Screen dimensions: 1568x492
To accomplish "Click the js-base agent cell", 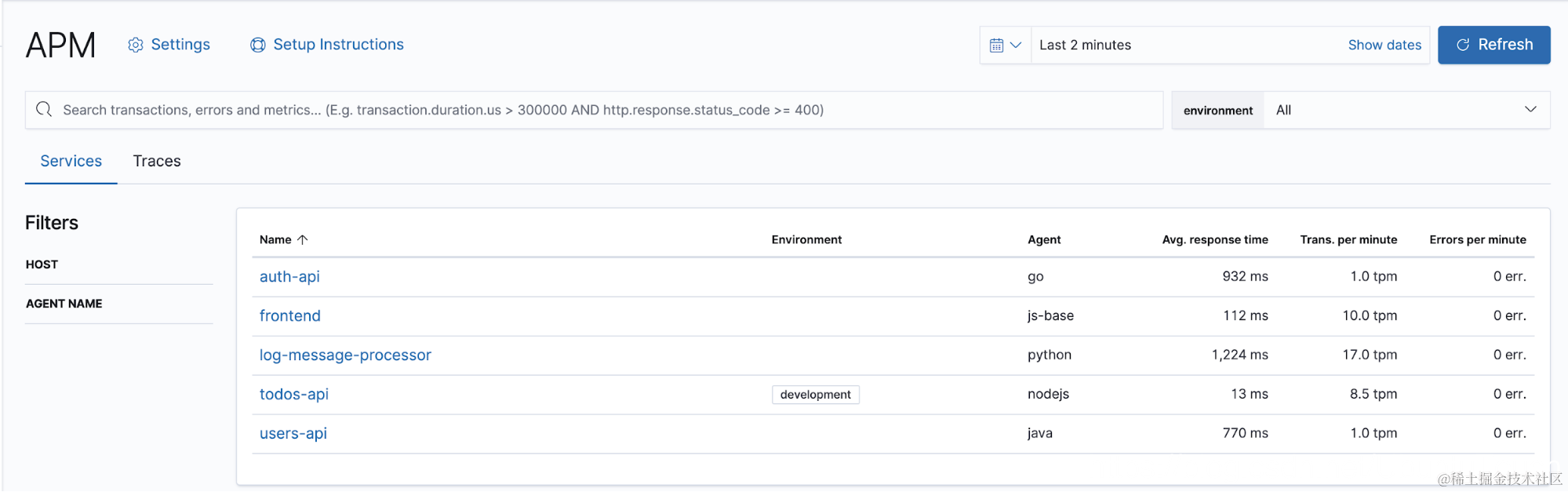I will 1051,315.
